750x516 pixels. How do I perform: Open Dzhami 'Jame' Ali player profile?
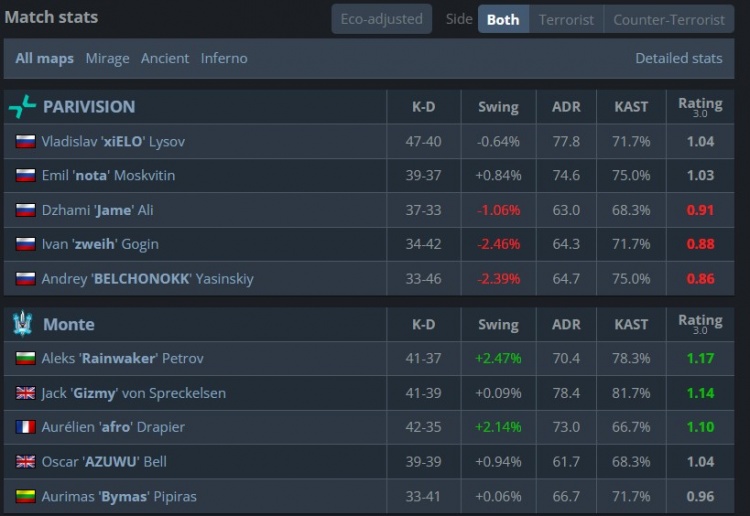98,210
